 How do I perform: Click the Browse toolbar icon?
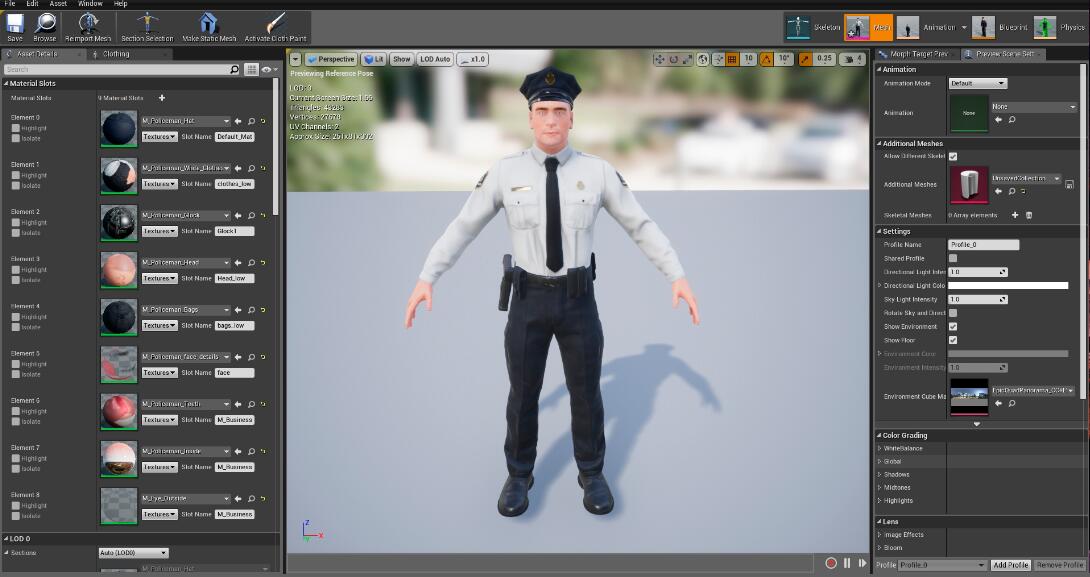coord(45,24)
